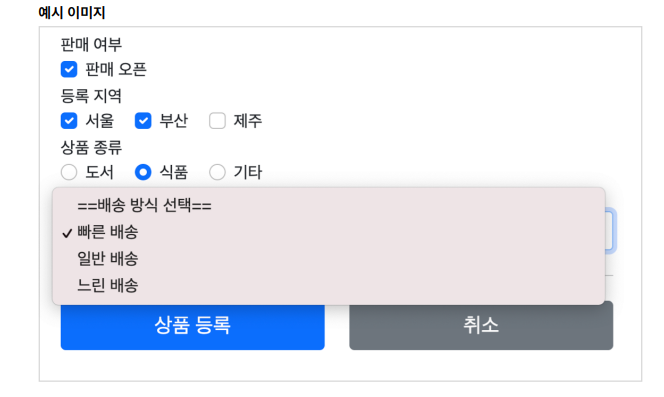Uncheck the 서울 region checkbox
This screenshot has width=664, height=397.
click(69, 121)
